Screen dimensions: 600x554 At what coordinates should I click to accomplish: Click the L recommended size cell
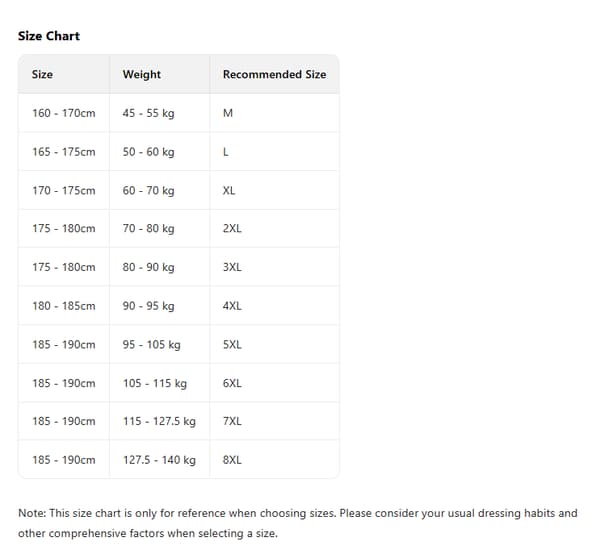[x=274, y=152]
